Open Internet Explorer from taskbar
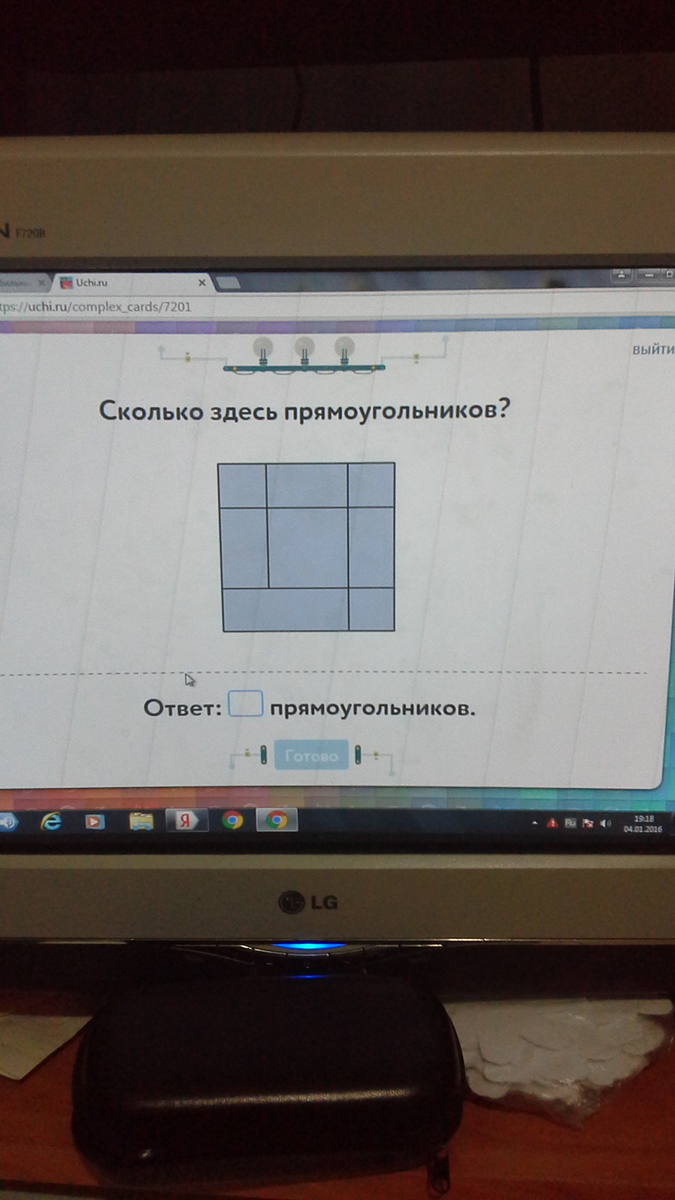 coord(50,821)
